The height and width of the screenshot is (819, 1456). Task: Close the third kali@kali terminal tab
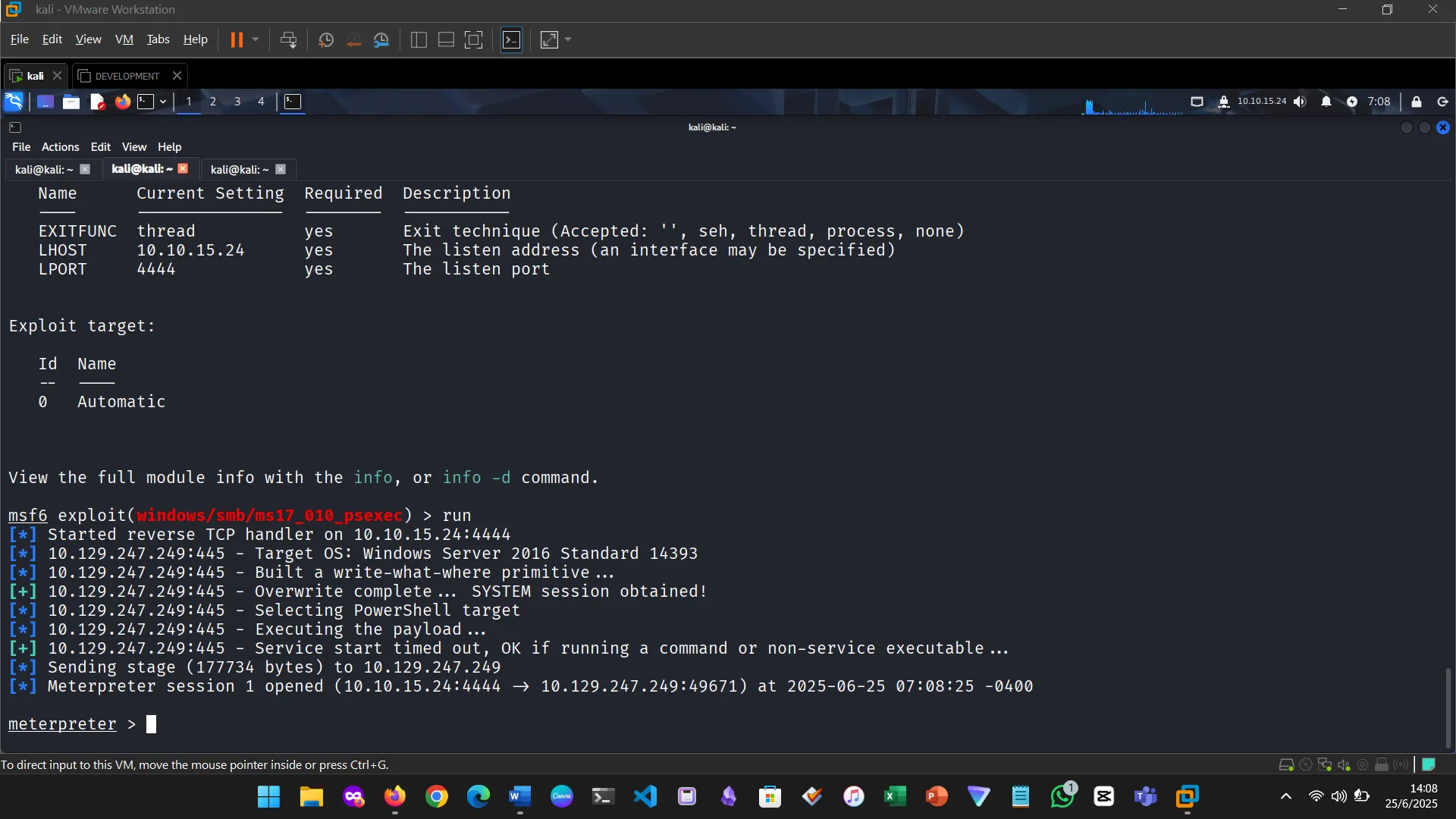[x=281, y=169]
